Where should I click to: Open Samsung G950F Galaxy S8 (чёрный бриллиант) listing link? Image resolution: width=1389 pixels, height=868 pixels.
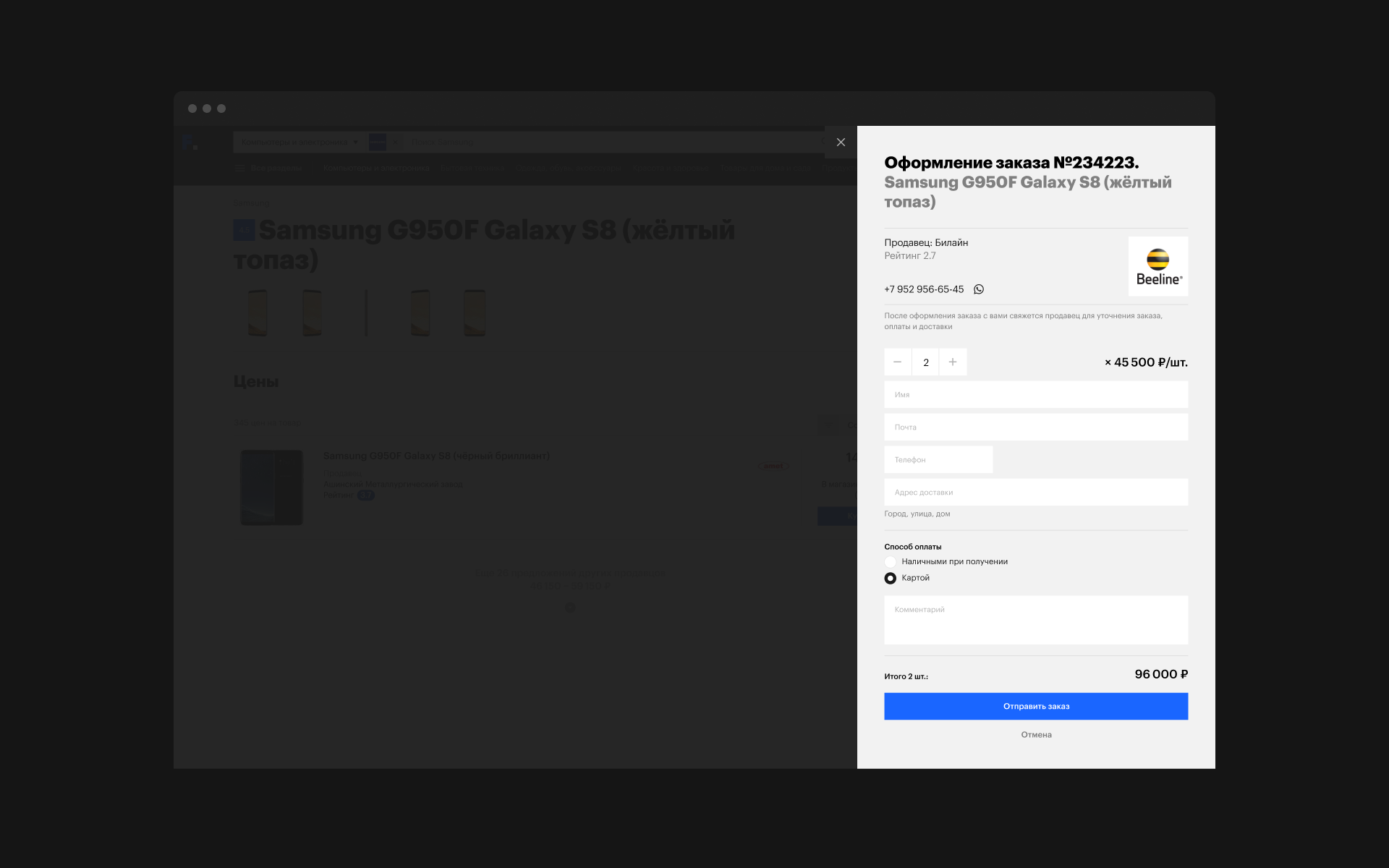click(436, 456)
